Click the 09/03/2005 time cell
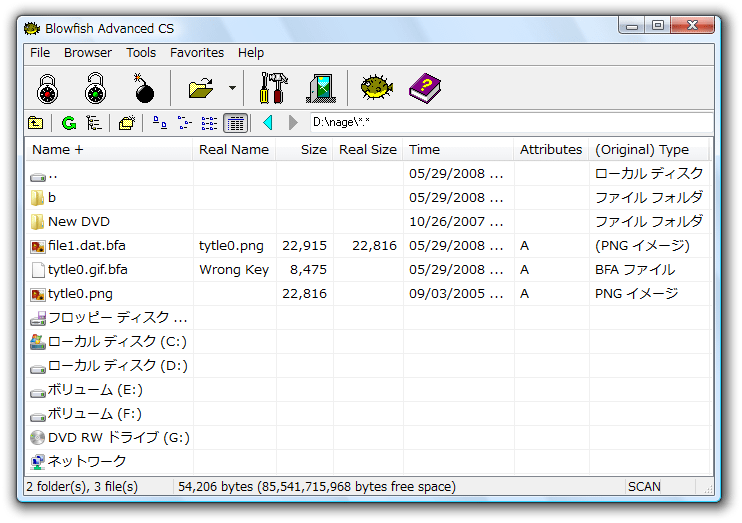Screen dimensions: 742x523 pyautogui.click(x=456, y=294)
